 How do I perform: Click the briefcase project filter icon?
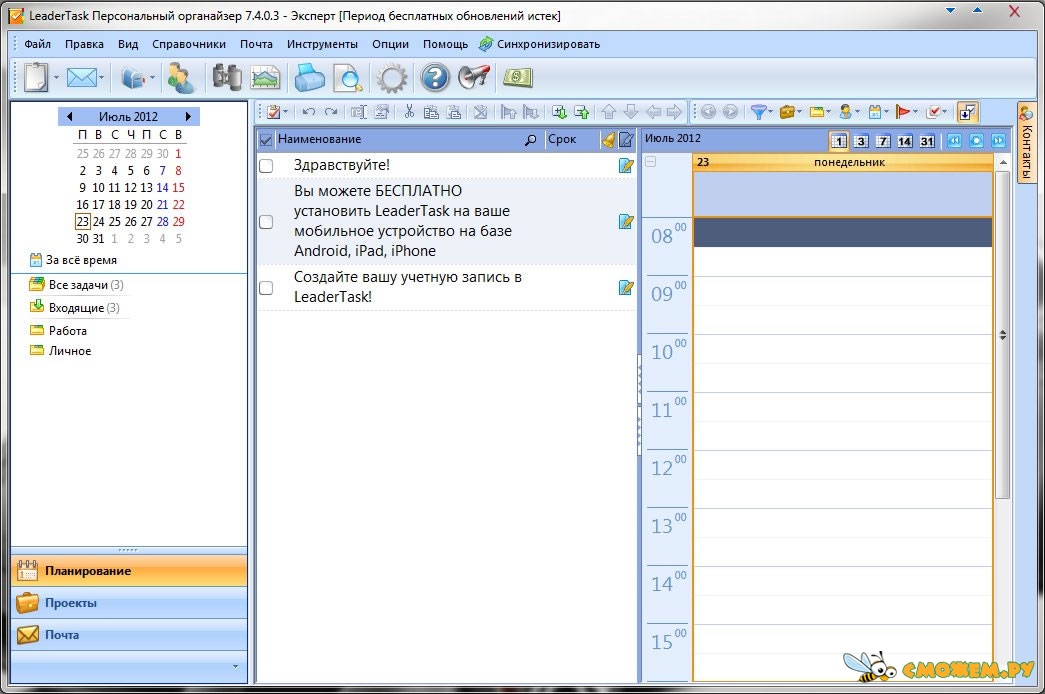(787, 112)
